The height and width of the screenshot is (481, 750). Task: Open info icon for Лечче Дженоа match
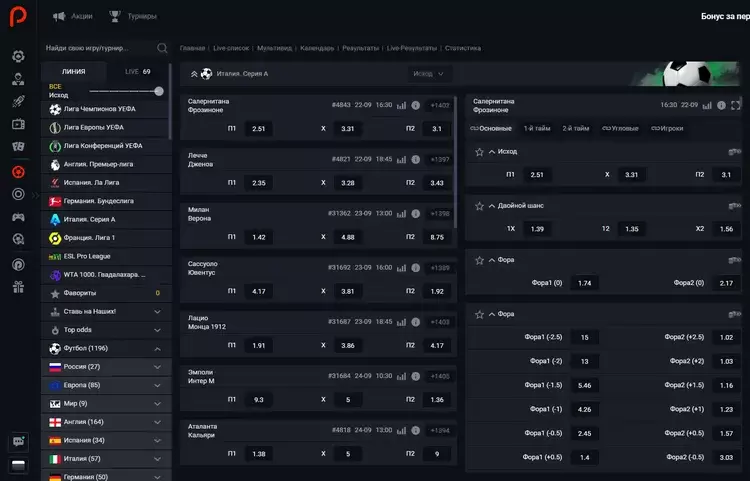(416, 159)
